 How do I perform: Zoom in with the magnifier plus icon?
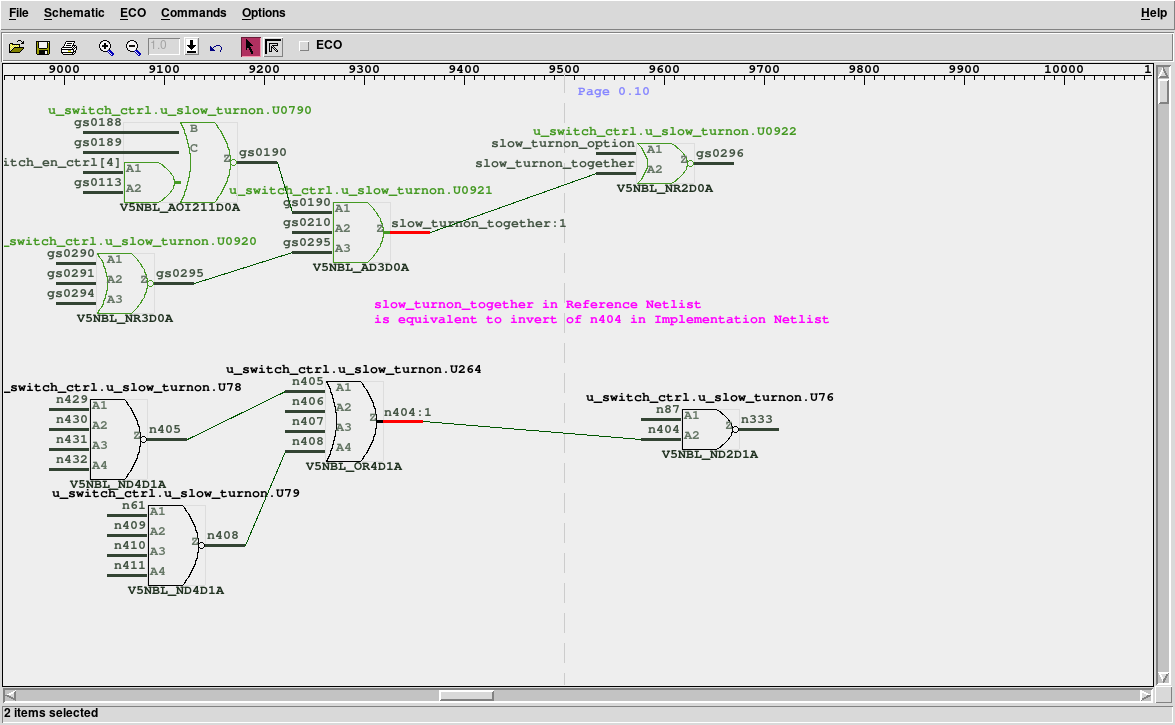coord(107,47)
